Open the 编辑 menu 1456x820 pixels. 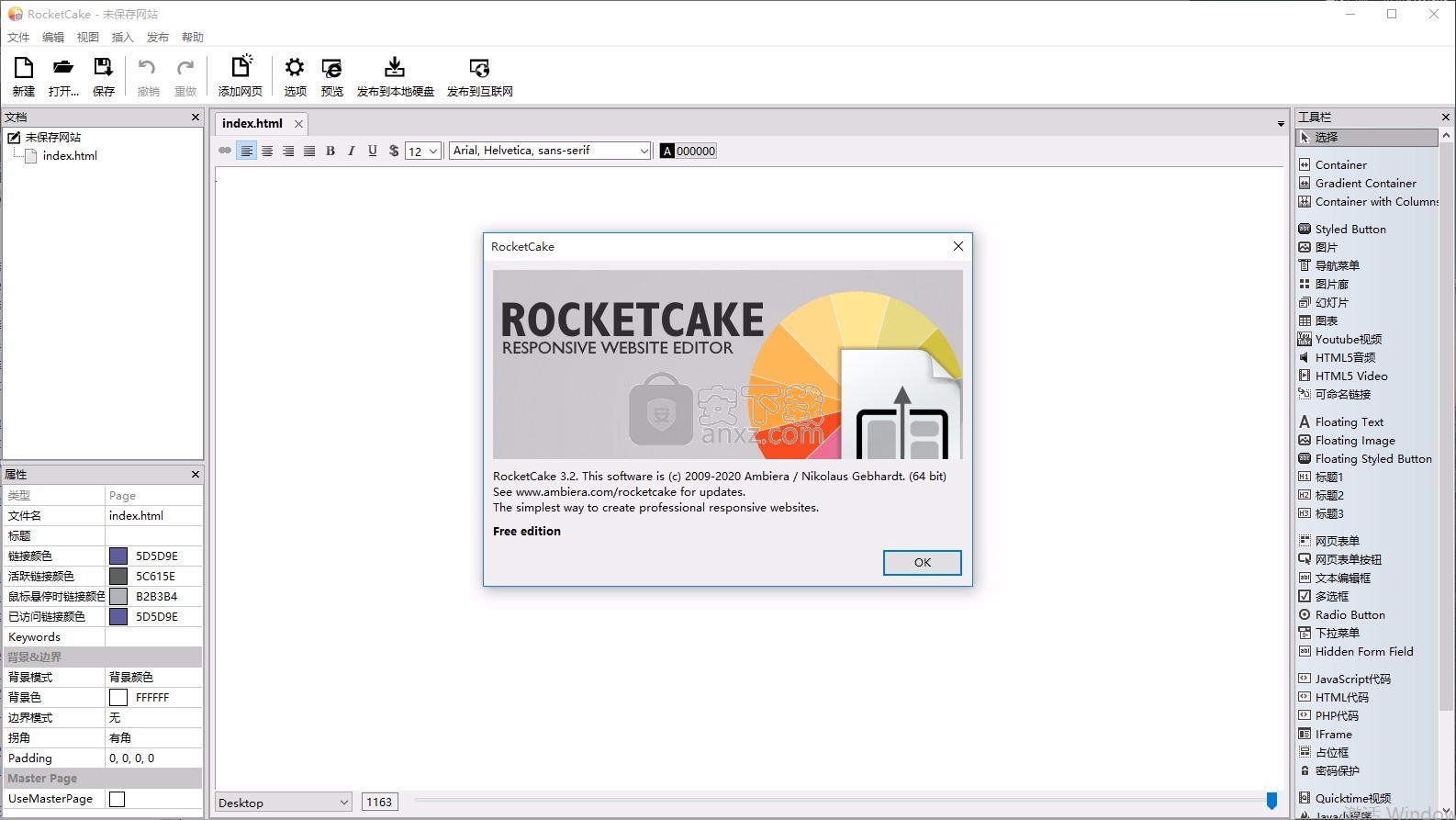pyautogui.click(x=53, y=38)
